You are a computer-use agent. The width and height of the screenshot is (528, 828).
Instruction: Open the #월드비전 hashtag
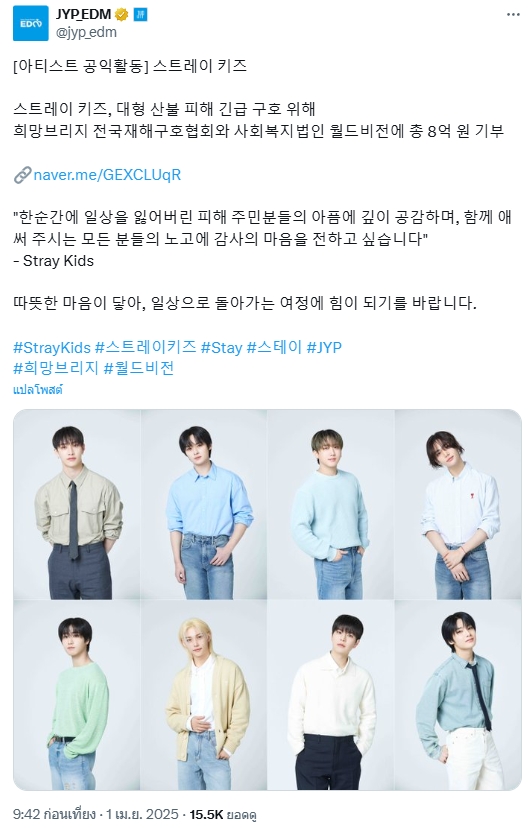139,368
